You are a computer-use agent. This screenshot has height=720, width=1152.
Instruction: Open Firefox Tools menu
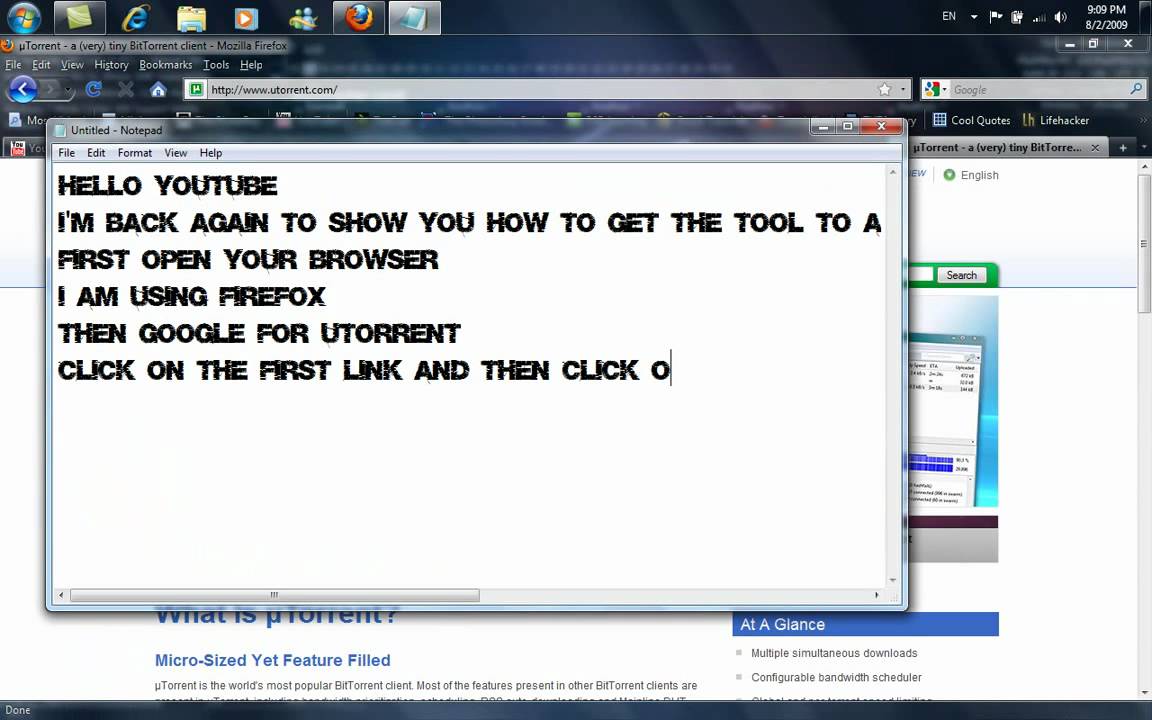216,65
